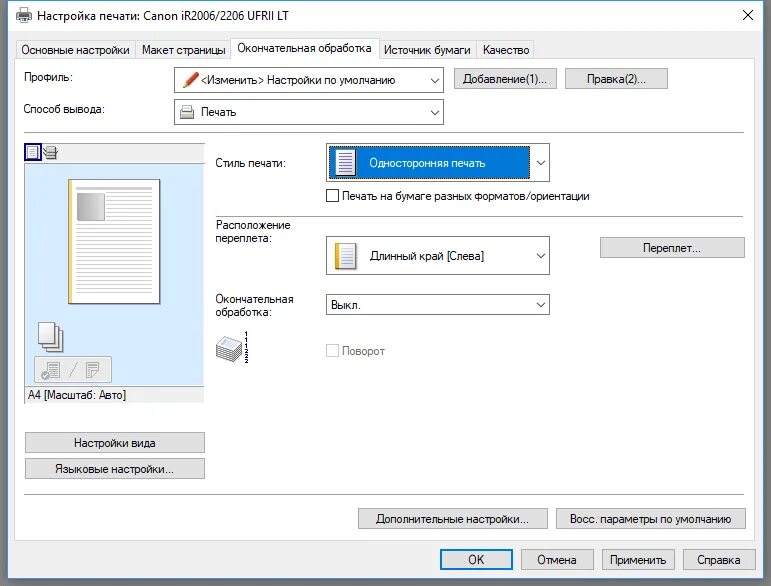The height and width of the screenshot is (586, 771).
Task: Click the stacked pages icon in preview
Action: [x=51, y=337]
